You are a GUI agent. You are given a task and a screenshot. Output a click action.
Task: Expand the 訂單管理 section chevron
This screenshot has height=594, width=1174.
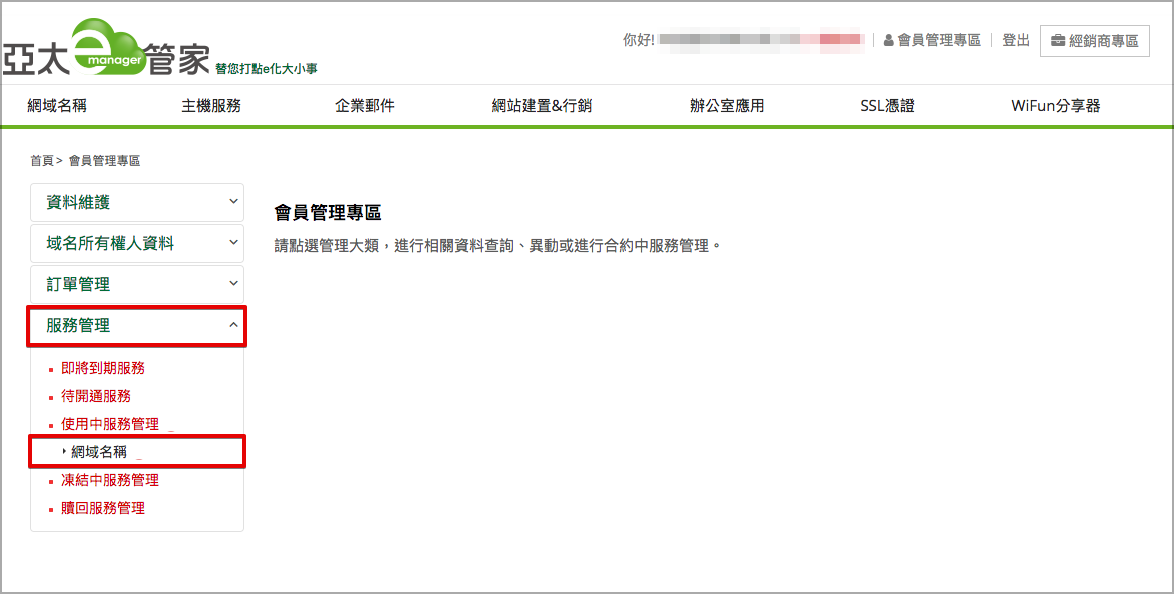pyautogui.click(x=233, y=283)
